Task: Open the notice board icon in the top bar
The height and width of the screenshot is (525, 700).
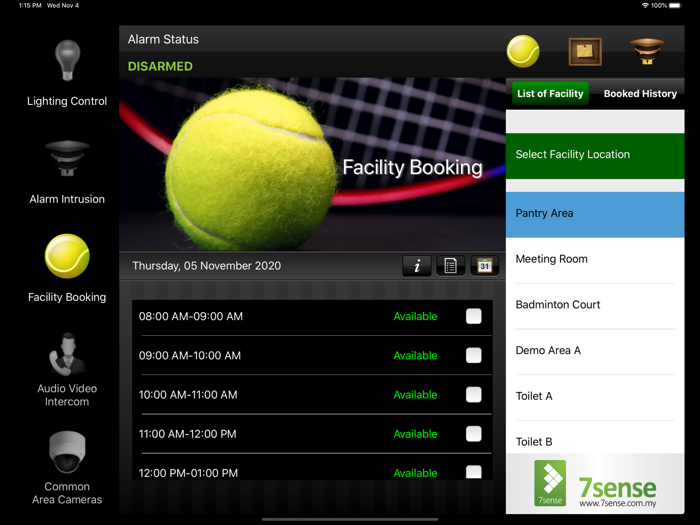Action: pos(585,52)
